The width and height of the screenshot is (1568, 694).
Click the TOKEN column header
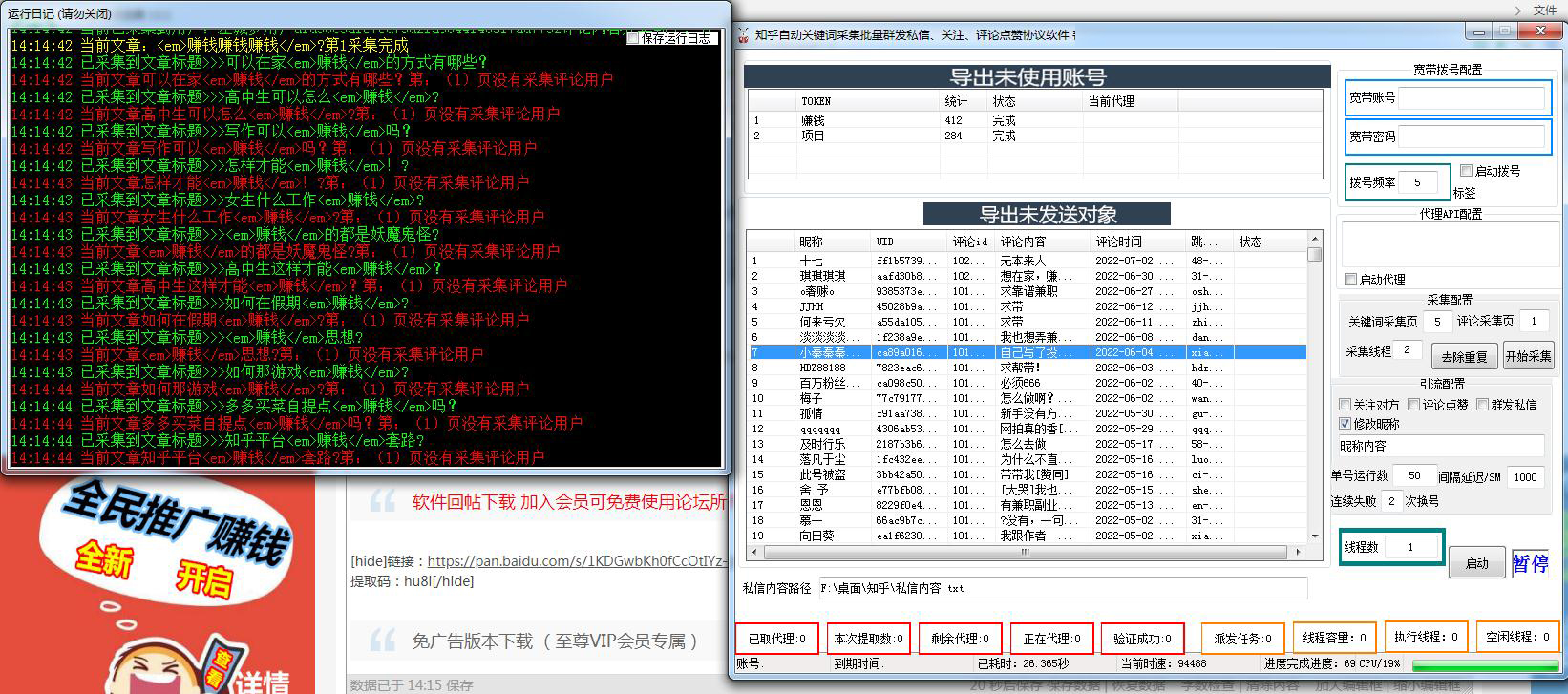coord(816,101)
